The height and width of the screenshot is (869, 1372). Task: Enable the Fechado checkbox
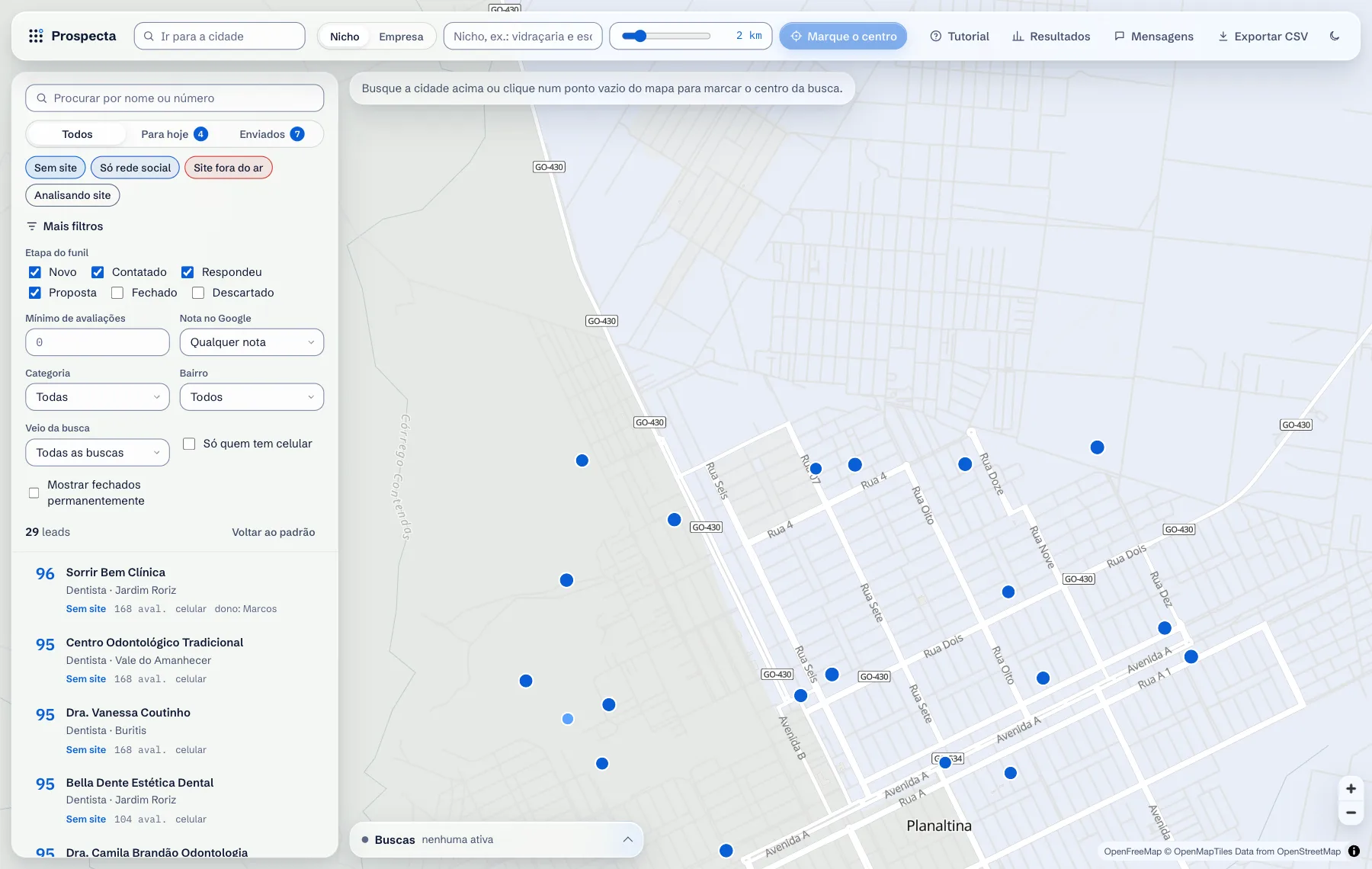point(117,293)
